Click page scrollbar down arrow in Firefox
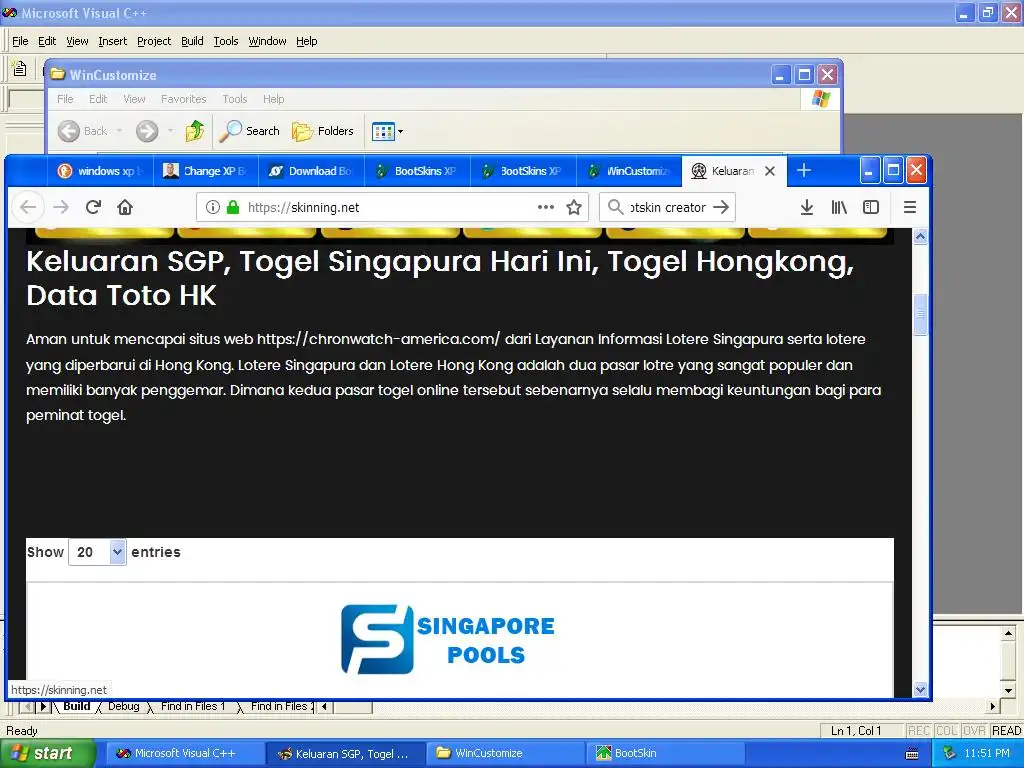Viewport: 1024px width, 768px height. 920,689
